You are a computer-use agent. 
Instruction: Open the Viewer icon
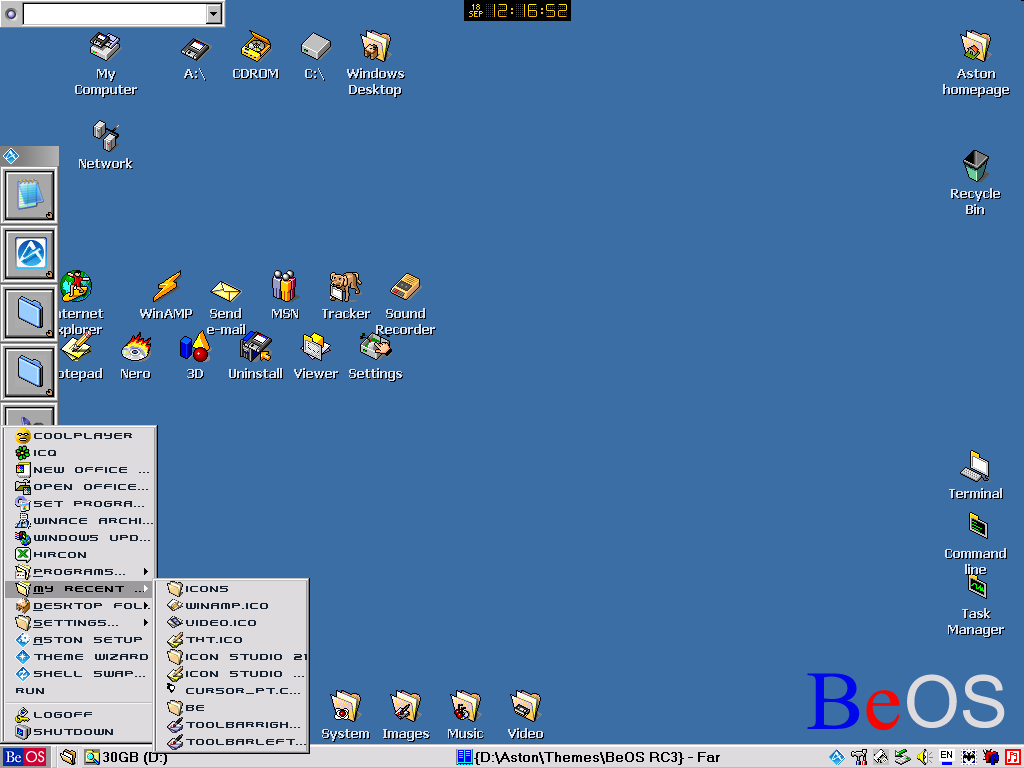click(x=315, y=356)
